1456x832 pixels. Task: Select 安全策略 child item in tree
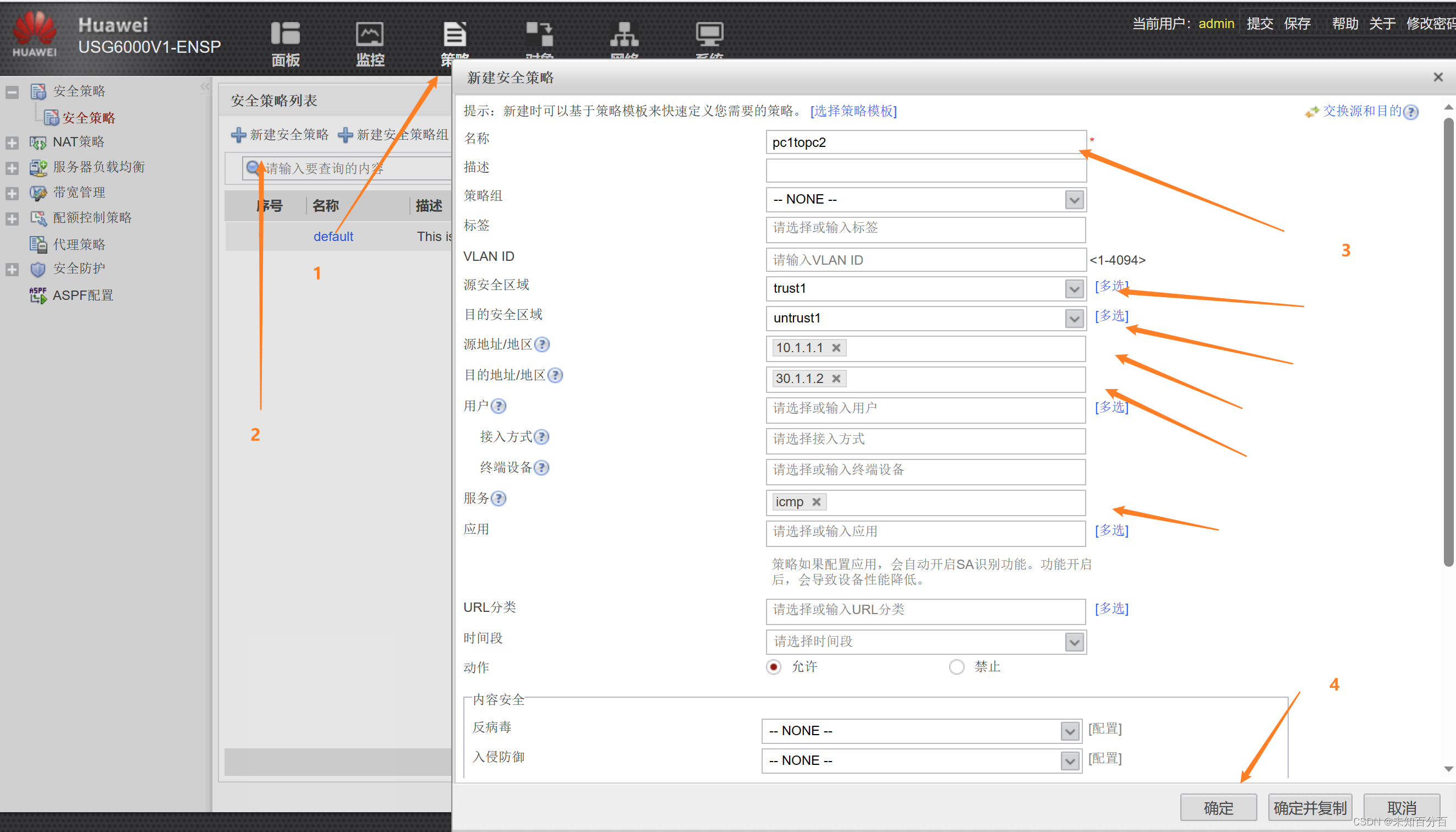pos(89,118)
